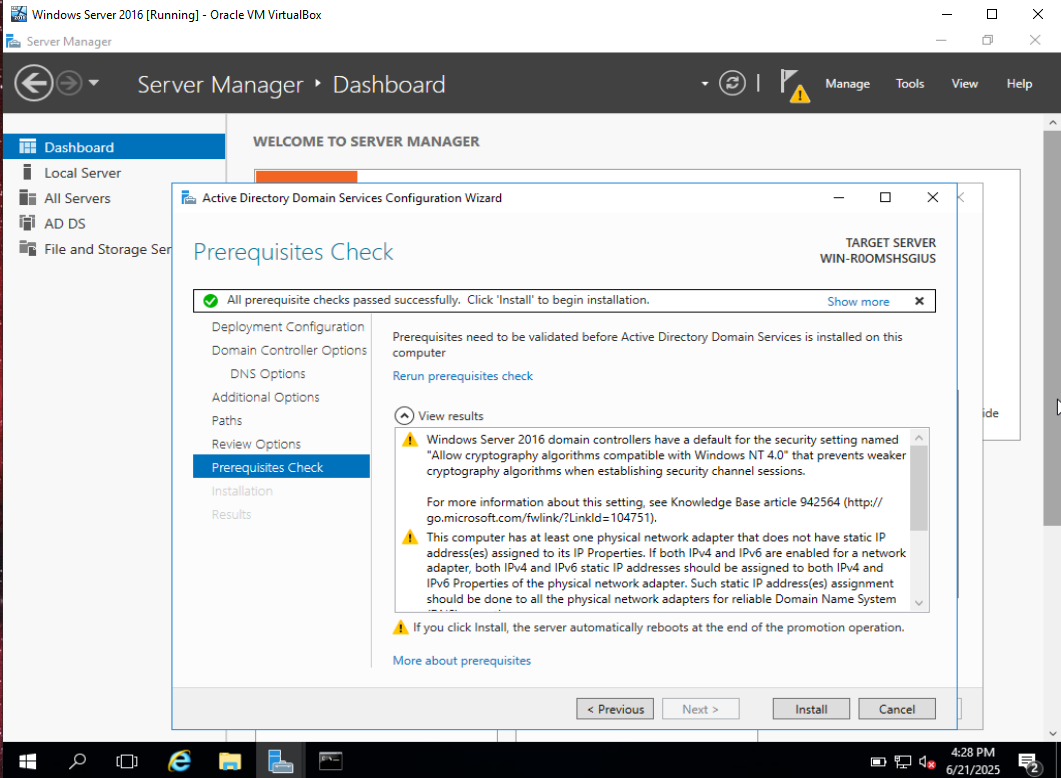Open Action Center notifications icon

pyautogui.click(x=1029, y=762)
